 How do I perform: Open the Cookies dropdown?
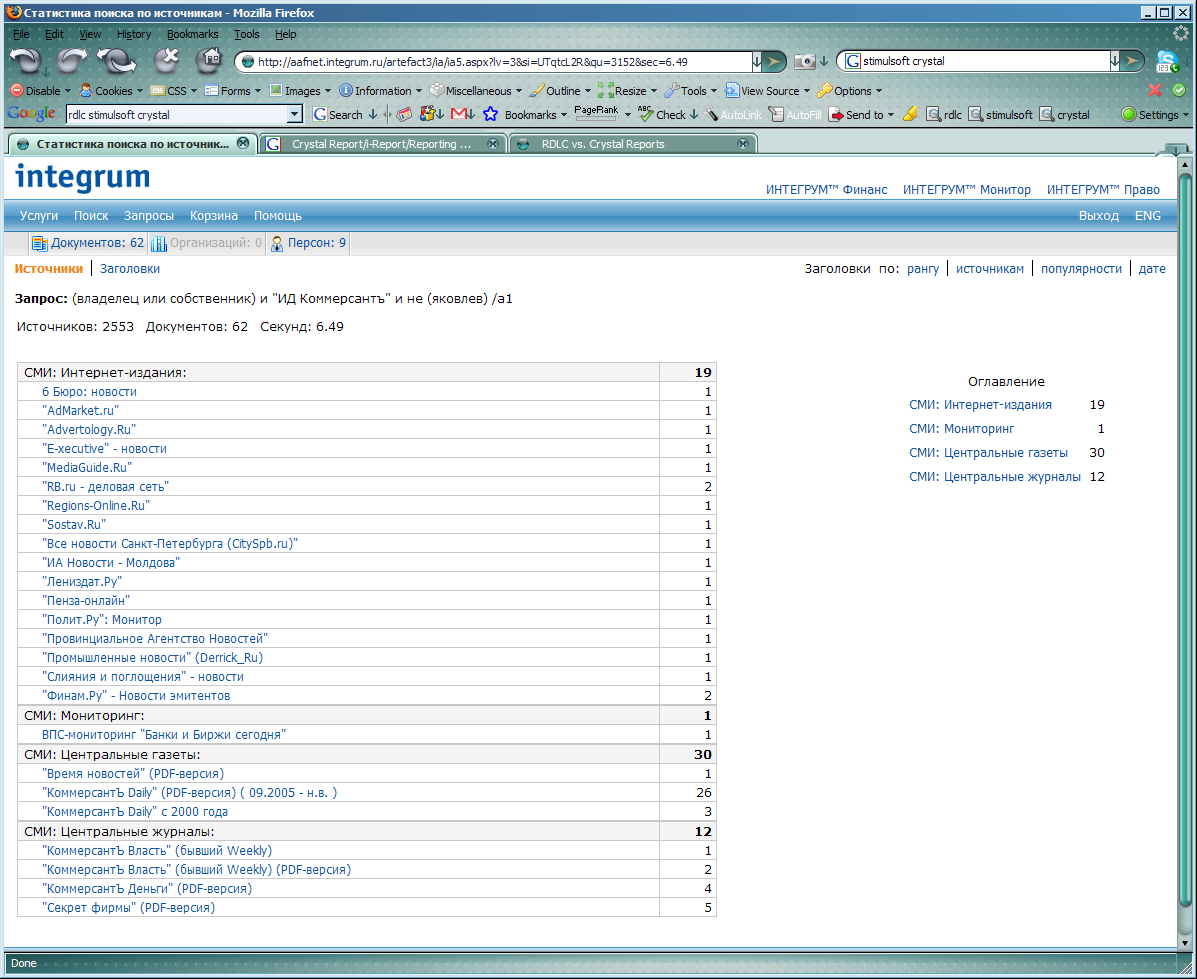111,91
